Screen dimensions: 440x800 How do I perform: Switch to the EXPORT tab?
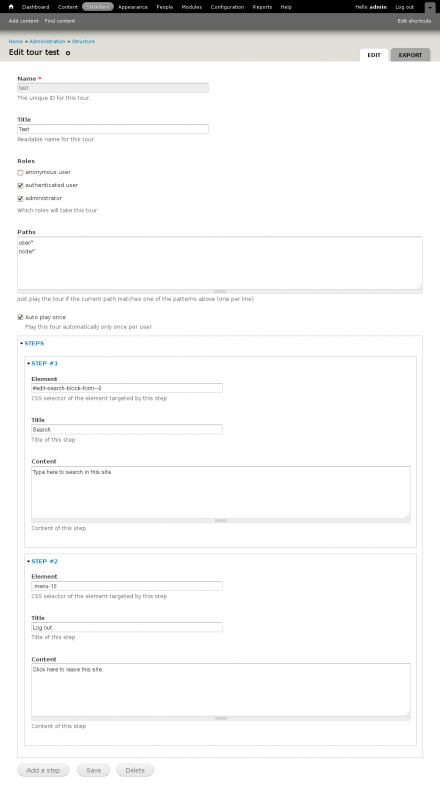pos(410,55)
